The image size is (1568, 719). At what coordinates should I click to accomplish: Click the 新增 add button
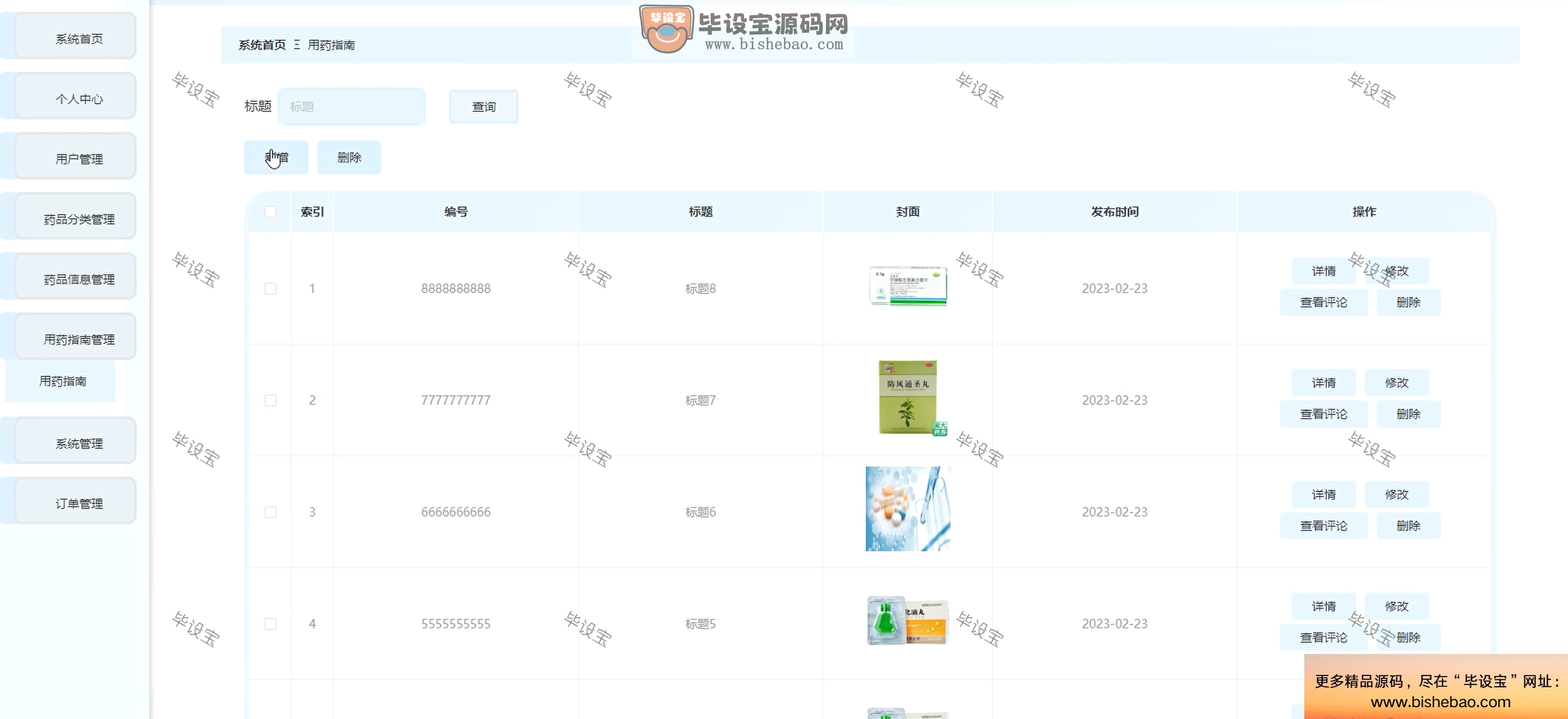276,158
